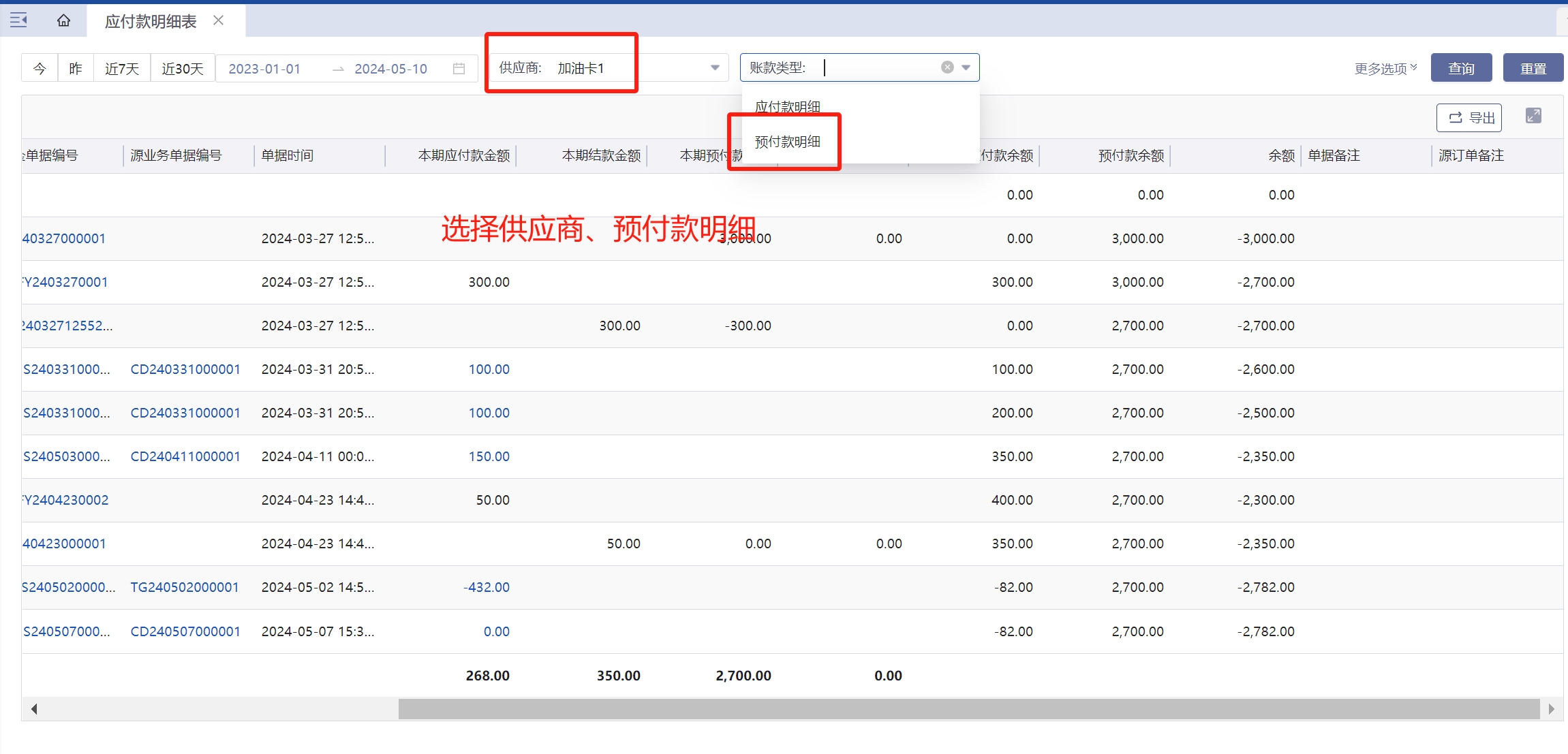This screenshot has height=754, width=1568.
Task: Open the calendar date picker icon
Action: (459, 69)
